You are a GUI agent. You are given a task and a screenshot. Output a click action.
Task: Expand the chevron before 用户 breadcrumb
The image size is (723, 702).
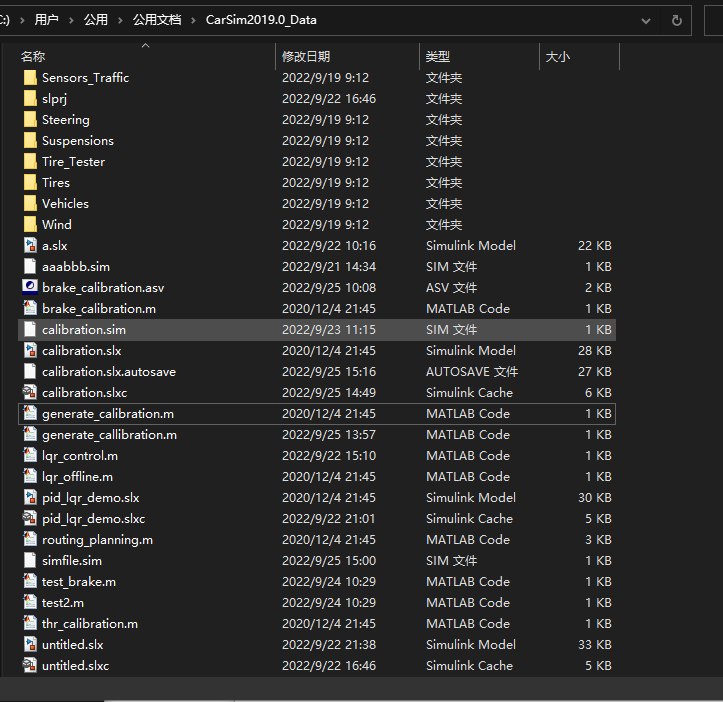(x=22, y=20)
